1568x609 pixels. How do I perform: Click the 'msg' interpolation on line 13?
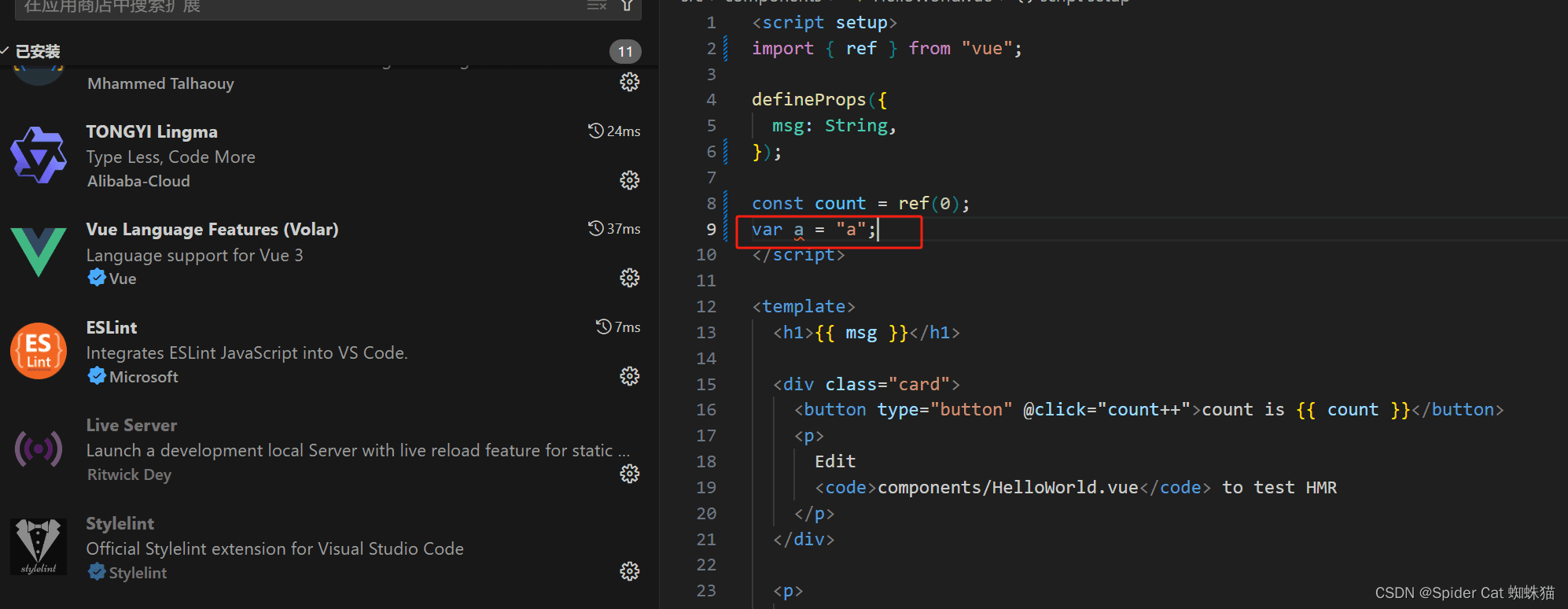tap(861, 333)
